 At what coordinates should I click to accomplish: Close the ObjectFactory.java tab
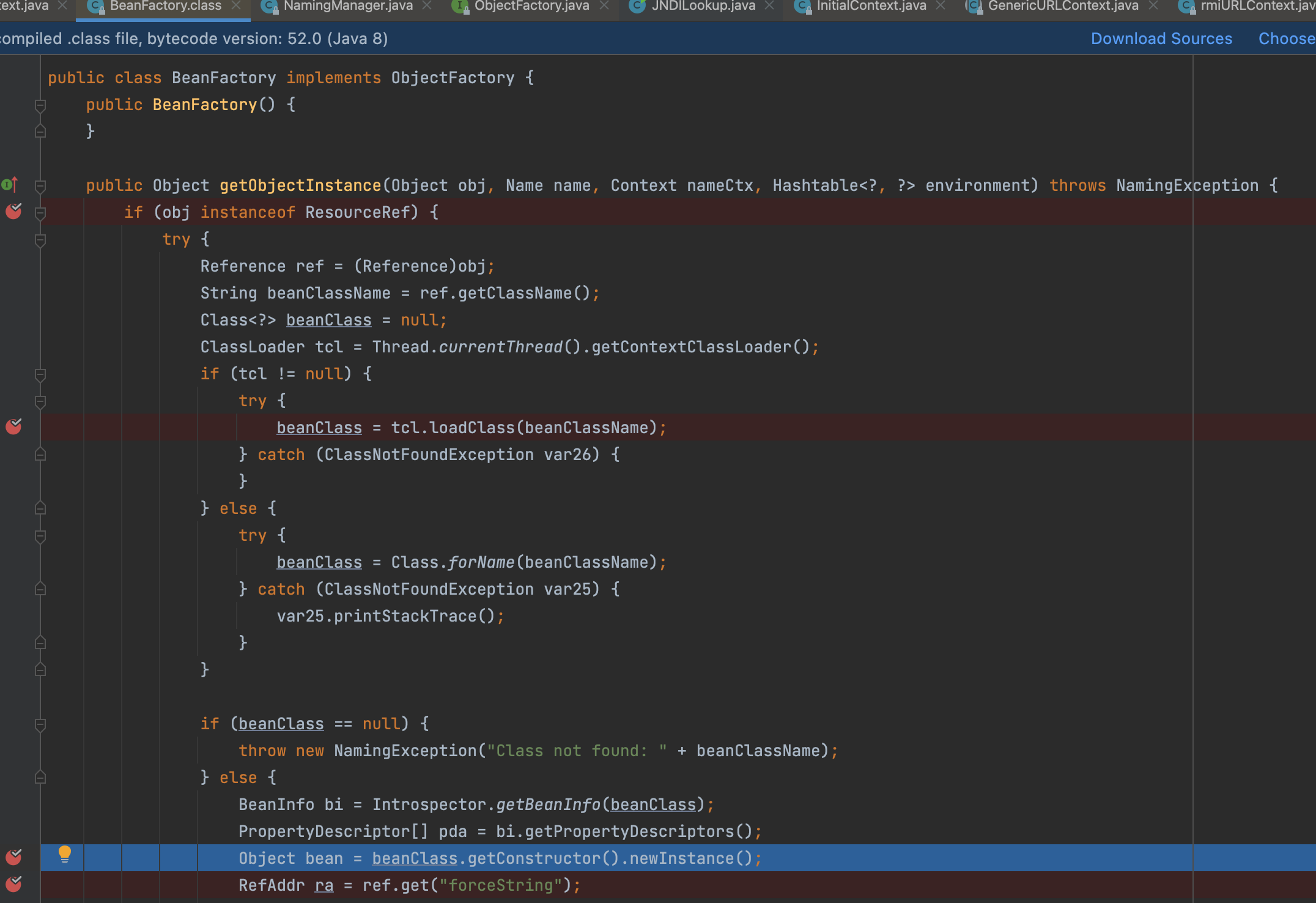tap(604, 6)
